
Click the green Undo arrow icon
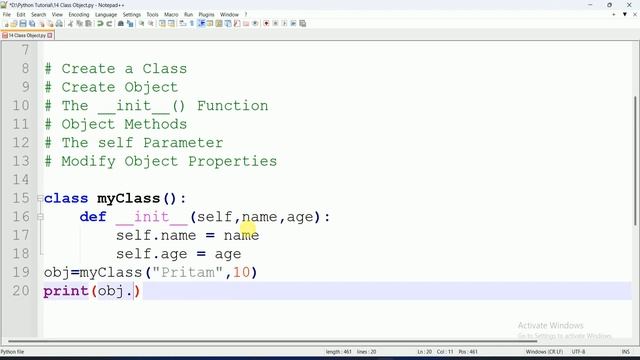[100, 24]
